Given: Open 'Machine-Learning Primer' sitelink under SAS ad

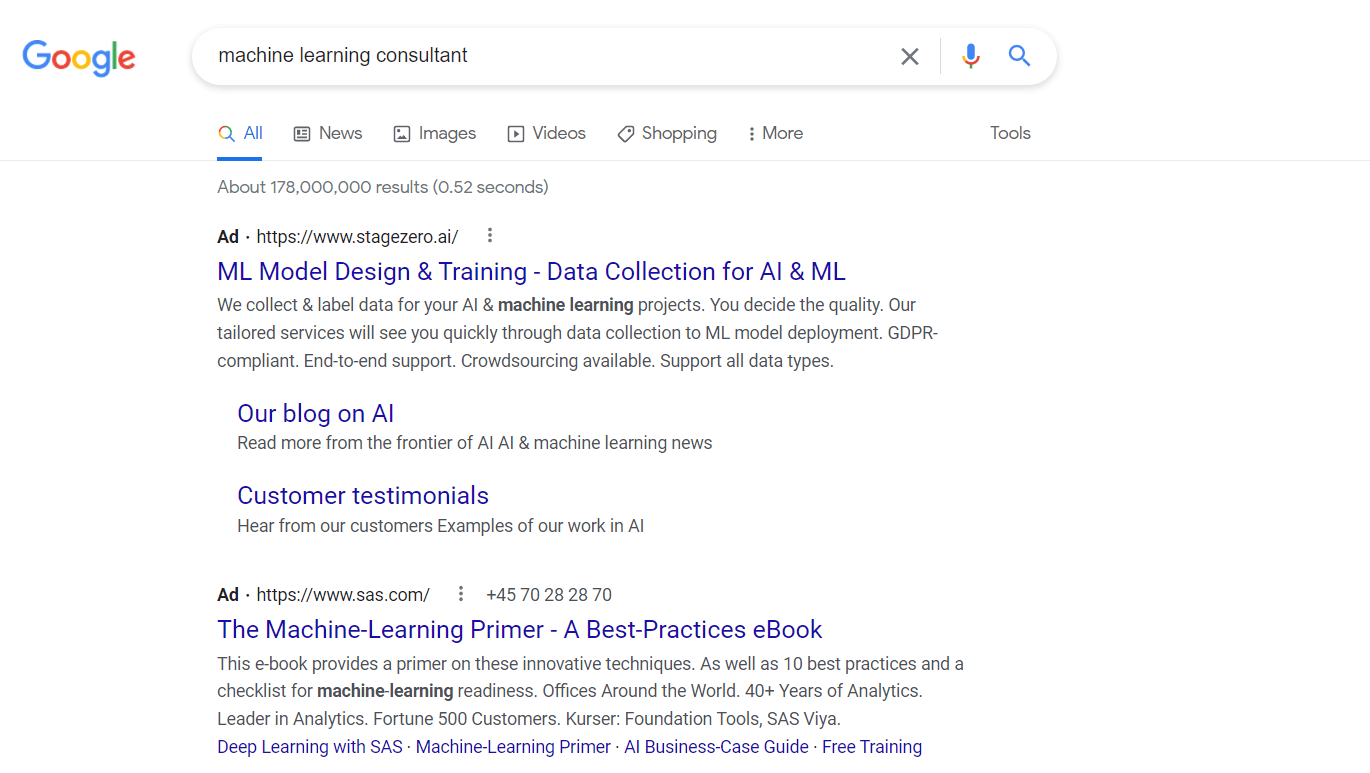Looking at the screenshot, I should click(513, 747).
